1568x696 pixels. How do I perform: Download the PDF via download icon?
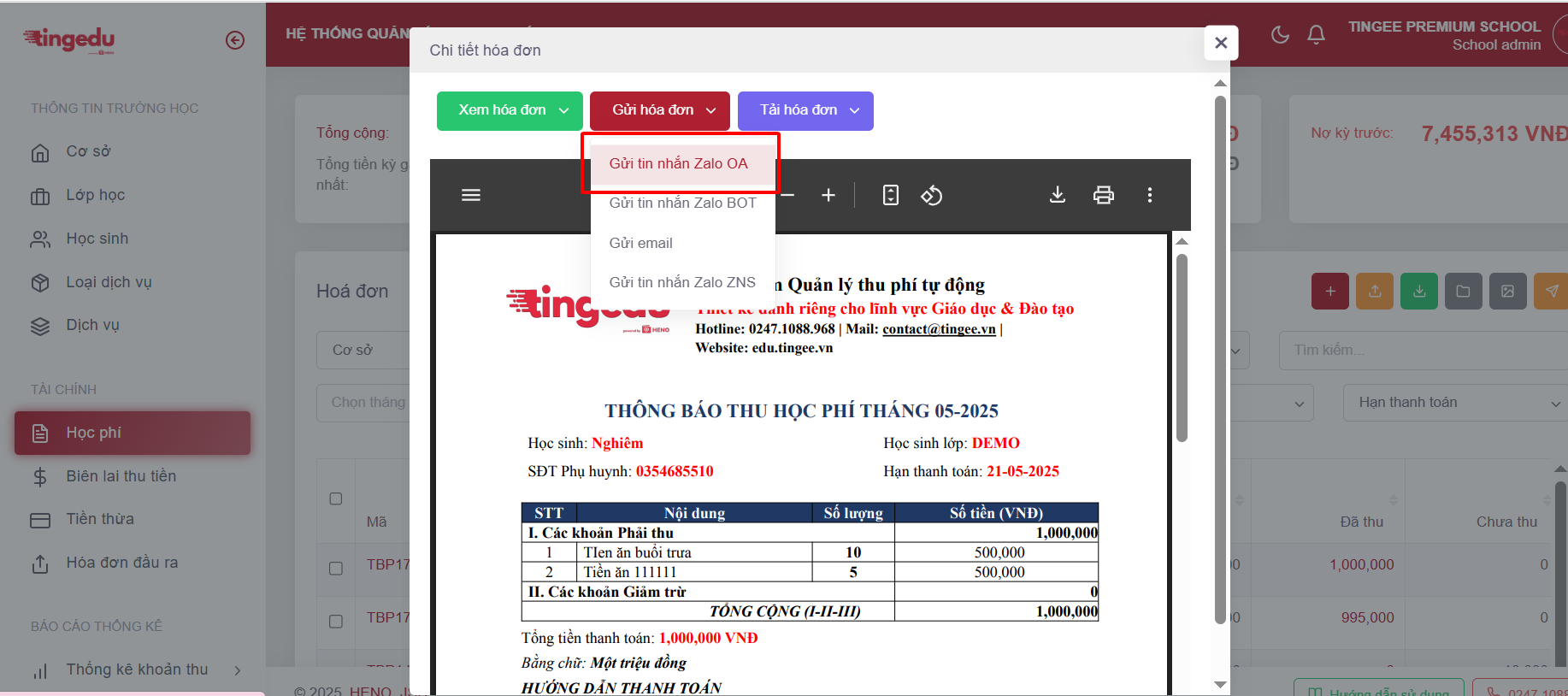1058,195
